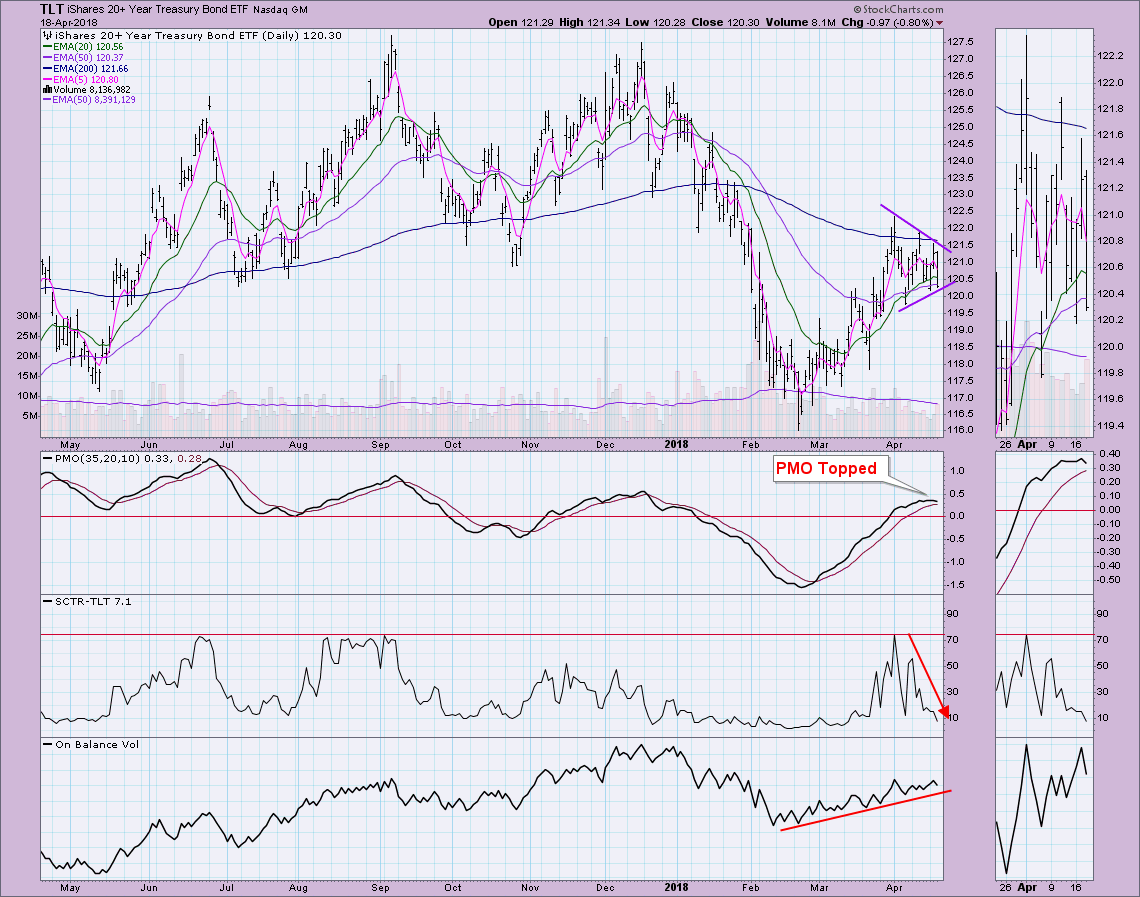Screen dimensions: 1140x897
Task: Select the Low 120.28 value
Action: 656,23
